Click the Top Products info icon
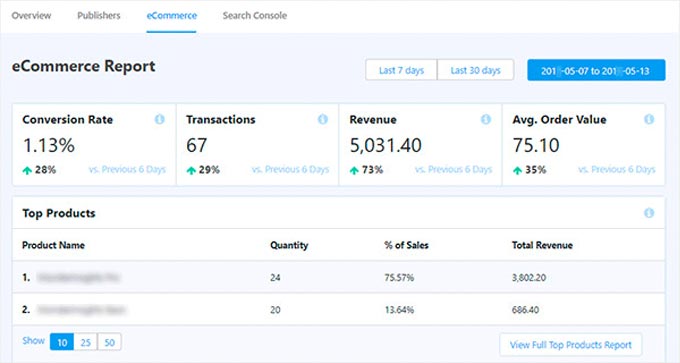 [x=649, y=213]
